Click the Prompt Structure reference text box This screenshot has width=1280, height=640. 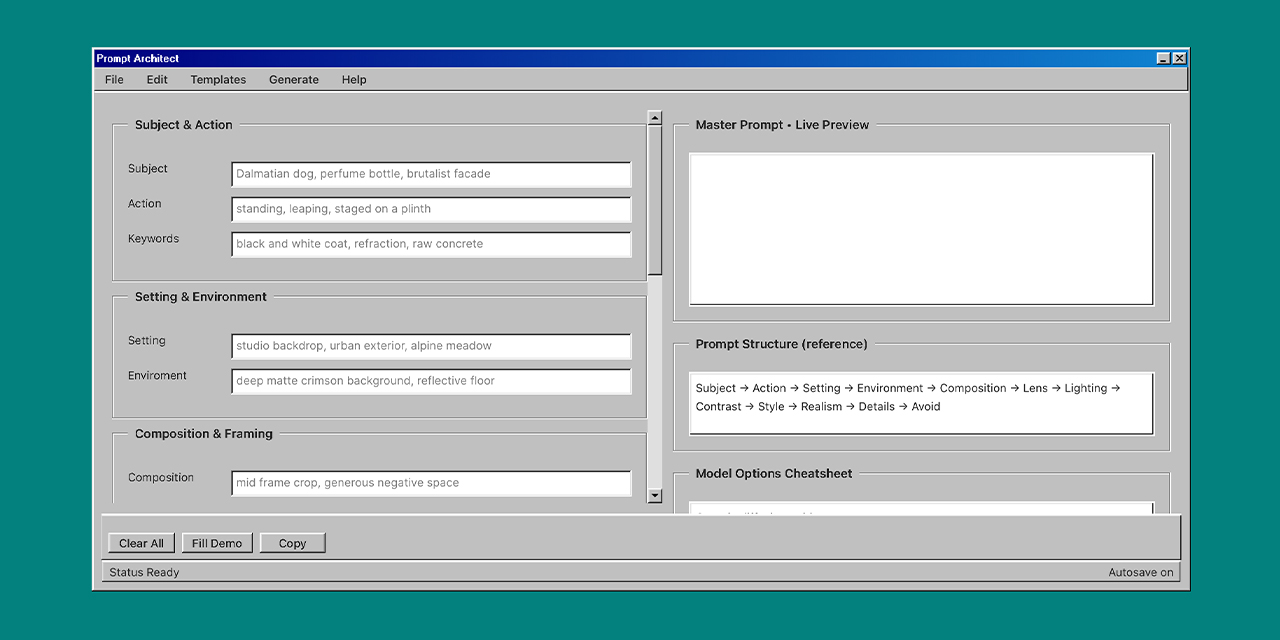tap(921, 404)
